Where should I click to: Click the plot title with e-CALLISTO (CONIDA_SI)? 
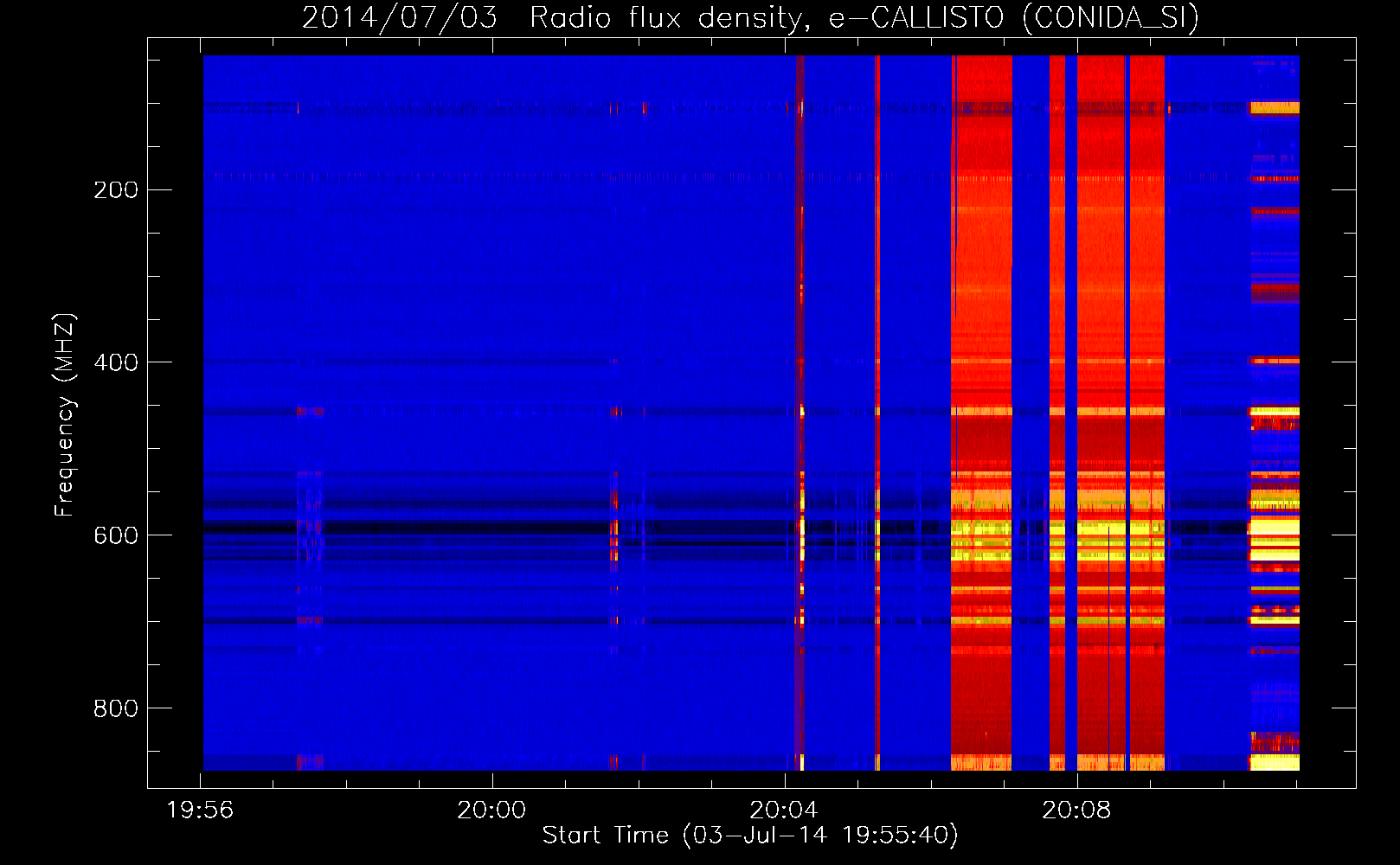click(x=750, y=17)
